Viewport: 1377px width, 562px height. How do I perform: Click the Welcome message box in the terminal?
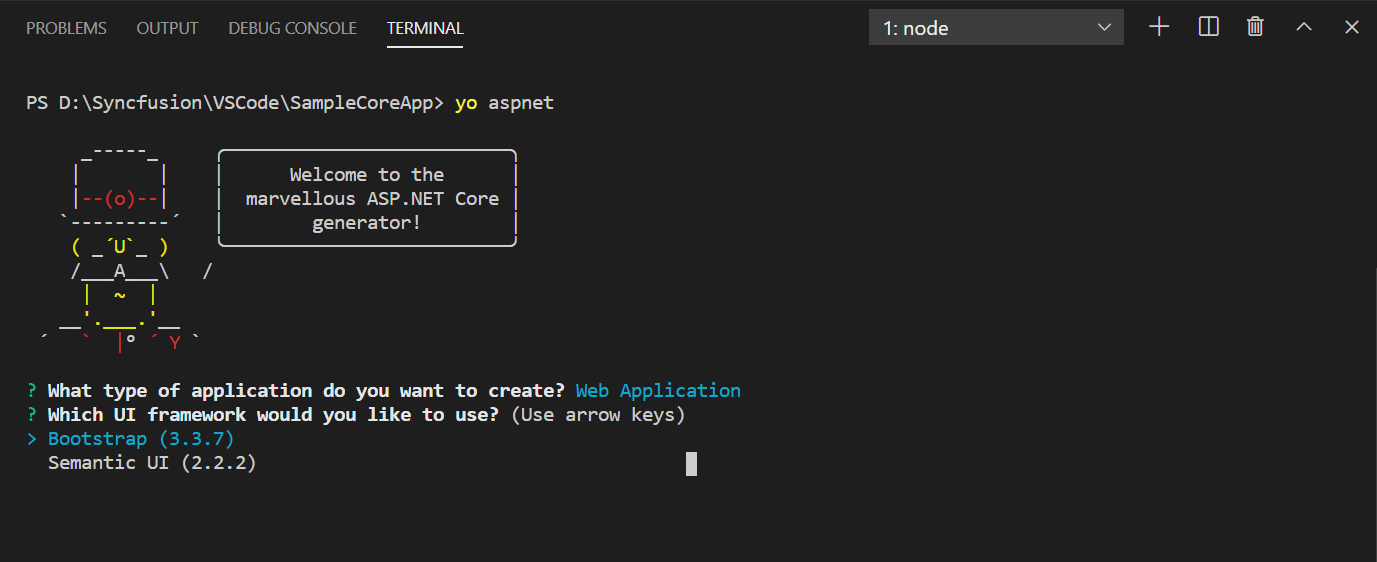tap(367, 198)
